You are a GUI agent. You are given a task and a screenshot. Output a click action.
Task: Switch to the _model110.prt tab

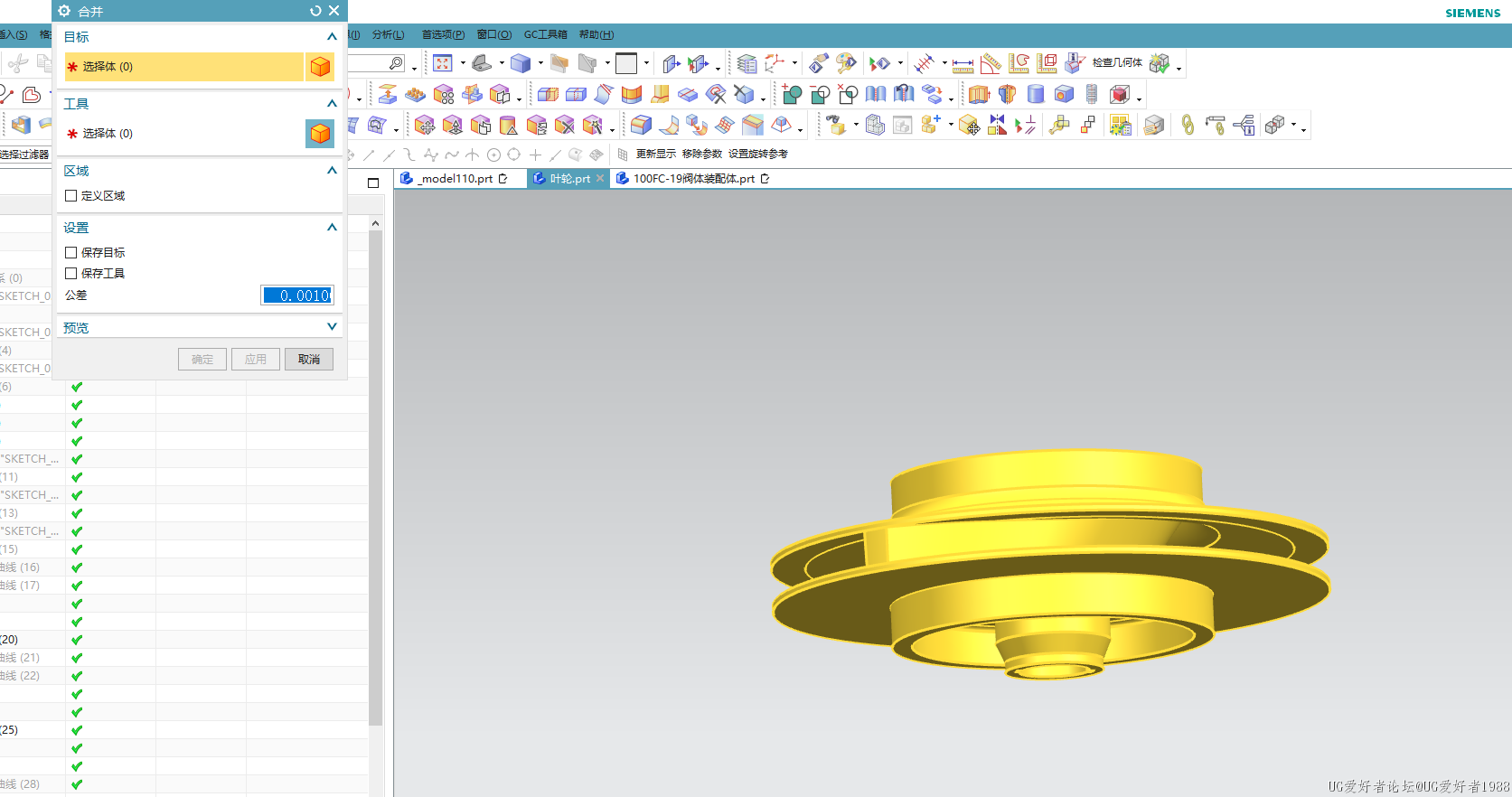[455, 179]
